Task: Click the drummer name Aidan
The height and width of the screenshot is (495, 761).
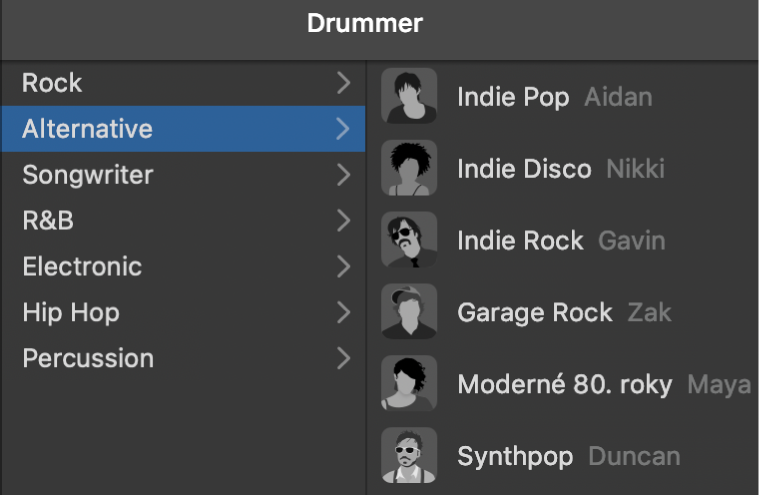Action: pos(618,97)
